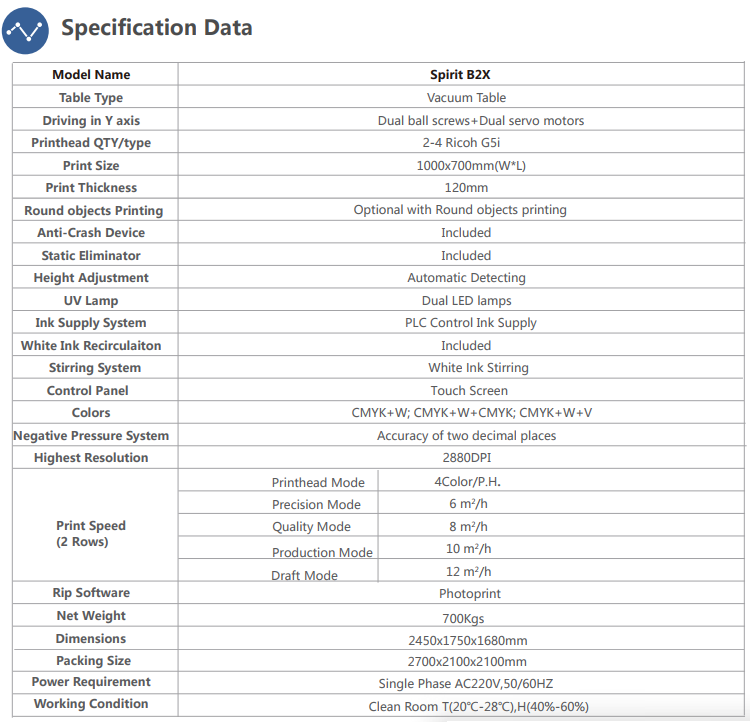Select the Touch Screen value
Image resolution: width=750 pixels, height=722 pixels.
click(469, 390)
